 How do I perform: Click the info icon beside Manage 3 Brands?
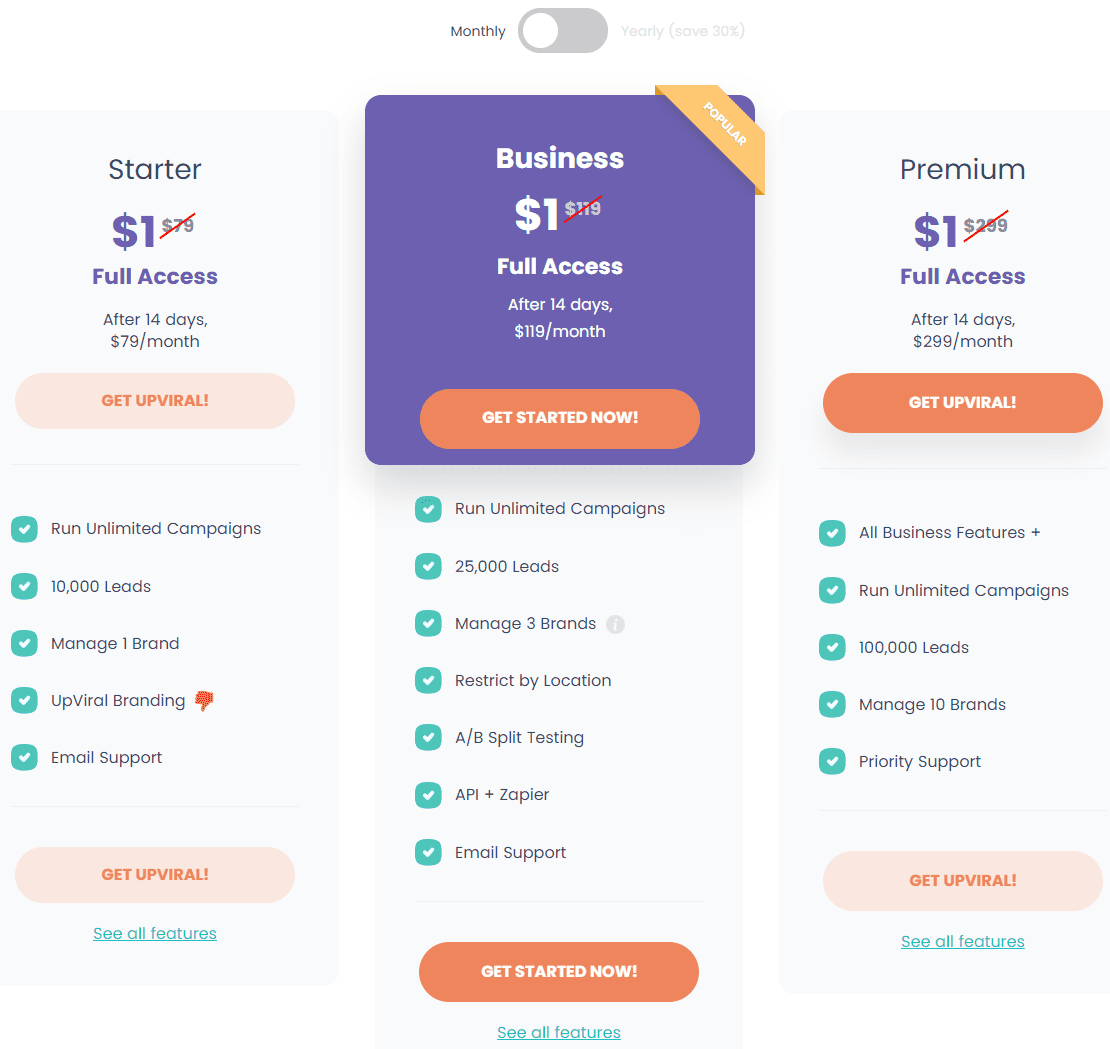click(x=615, y=624)
